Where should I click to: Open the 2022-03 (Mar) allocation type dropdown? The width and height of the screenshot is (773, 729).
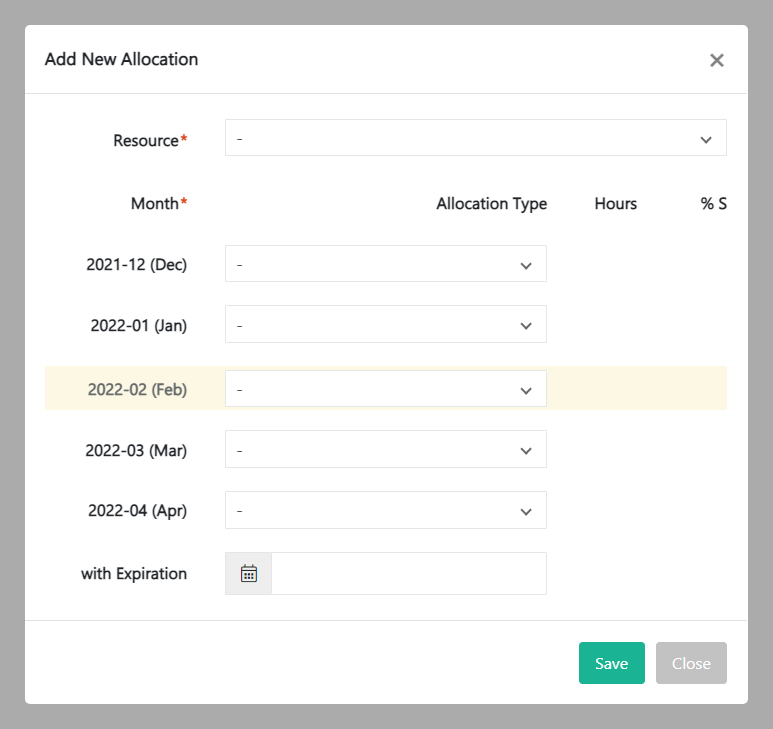point(385,450)
